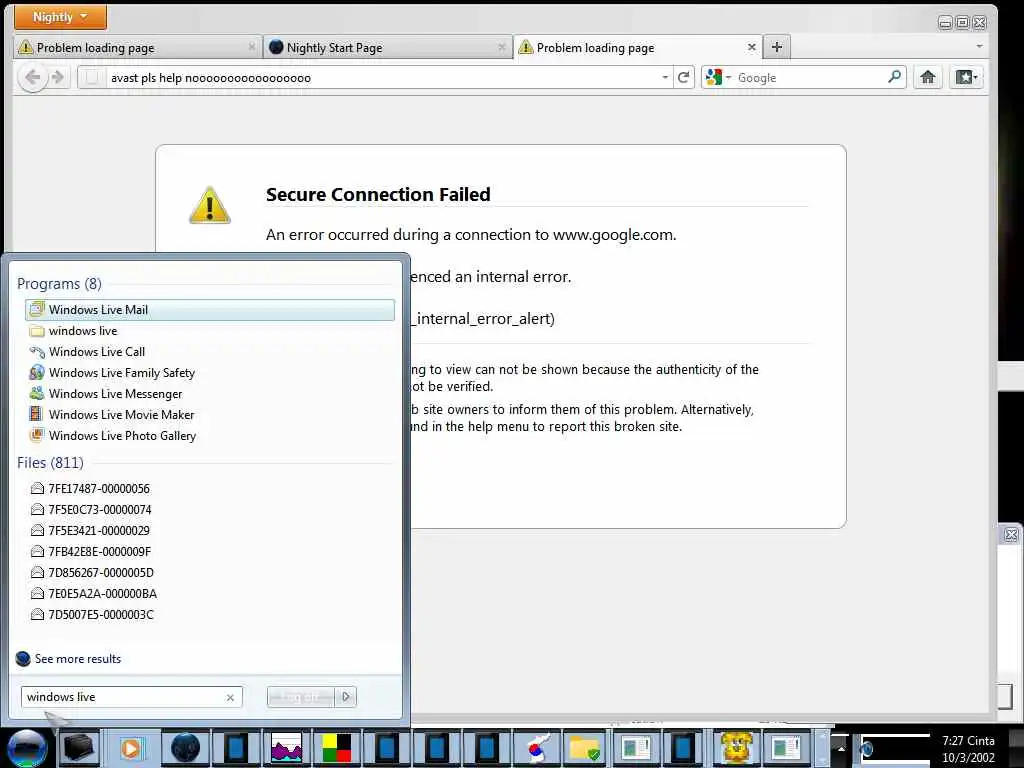The height and width of the screenshot is (768, 1024).
Task: Open file 7D5007E5-0000003C
Action: tap(210, 615)
